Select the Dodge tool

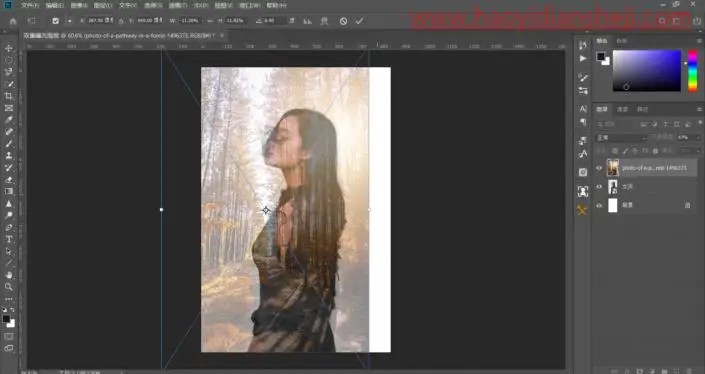[9, 215]
